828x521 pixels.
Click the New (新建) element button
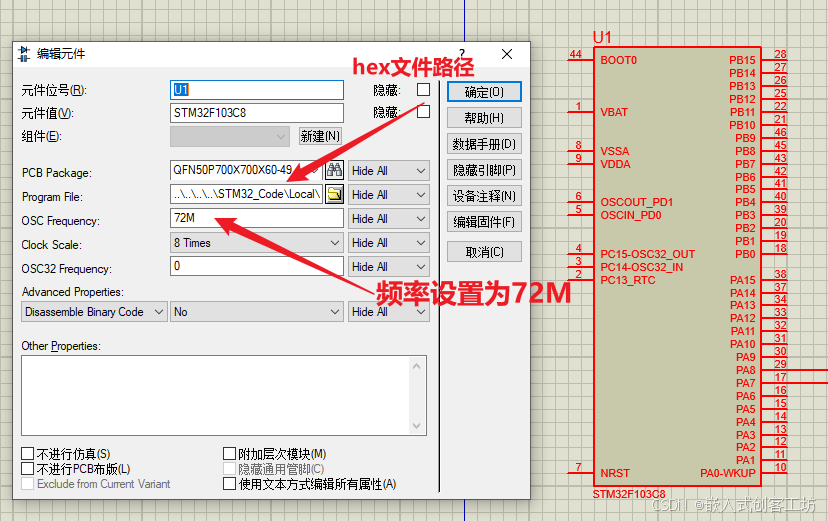pyautogui.click(x=320, y=136)
